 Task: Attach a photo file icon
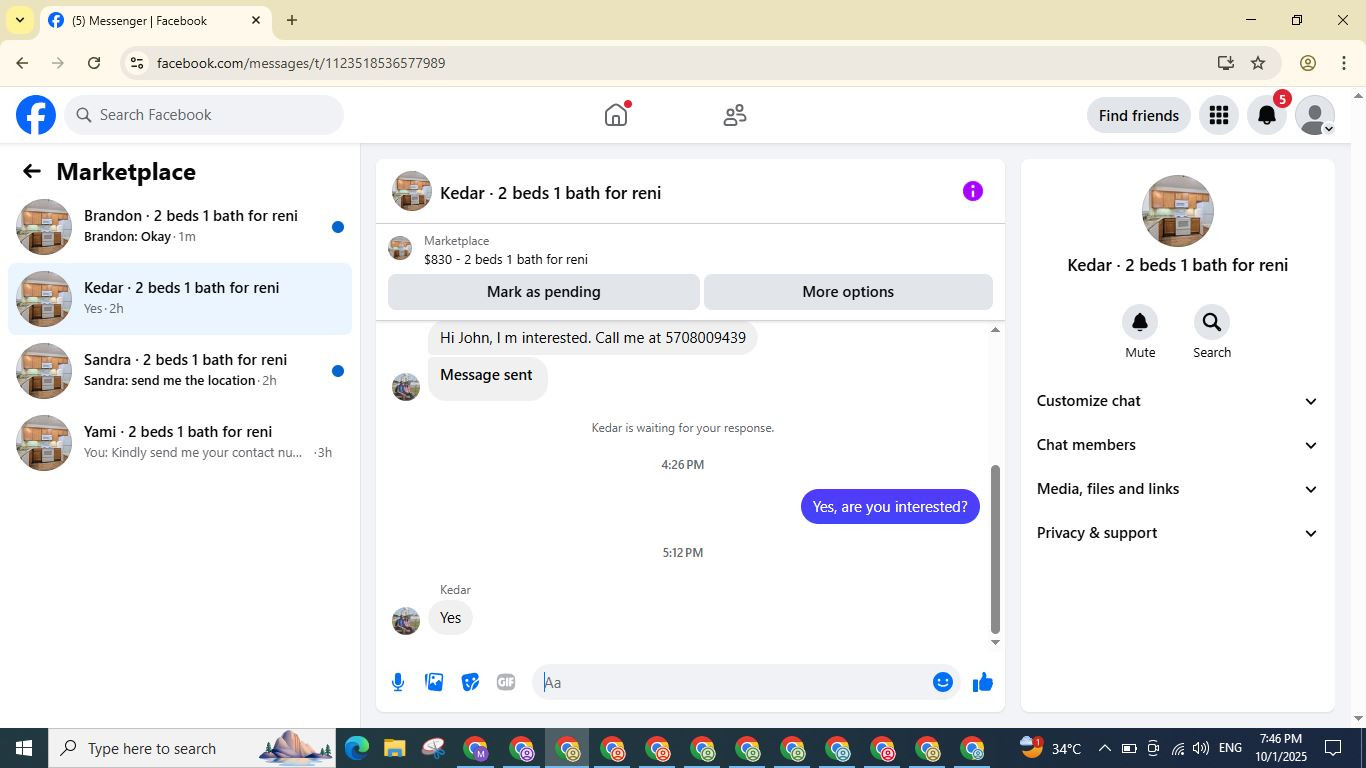click(434, 682)
